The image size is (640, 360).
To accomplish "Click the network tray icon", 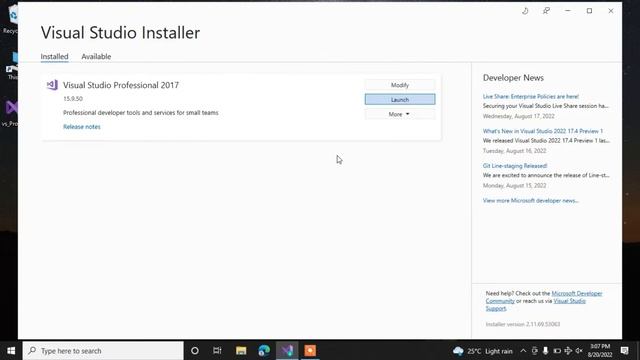I will tap(568, 351).
